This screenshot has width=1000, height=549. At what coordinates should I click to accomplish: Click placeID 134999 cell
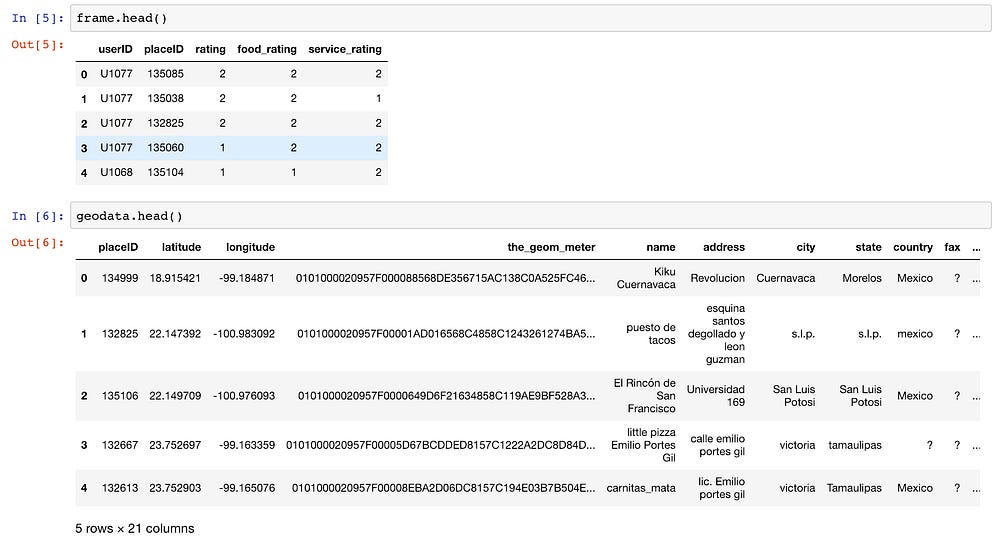click(x=120, y=278)
